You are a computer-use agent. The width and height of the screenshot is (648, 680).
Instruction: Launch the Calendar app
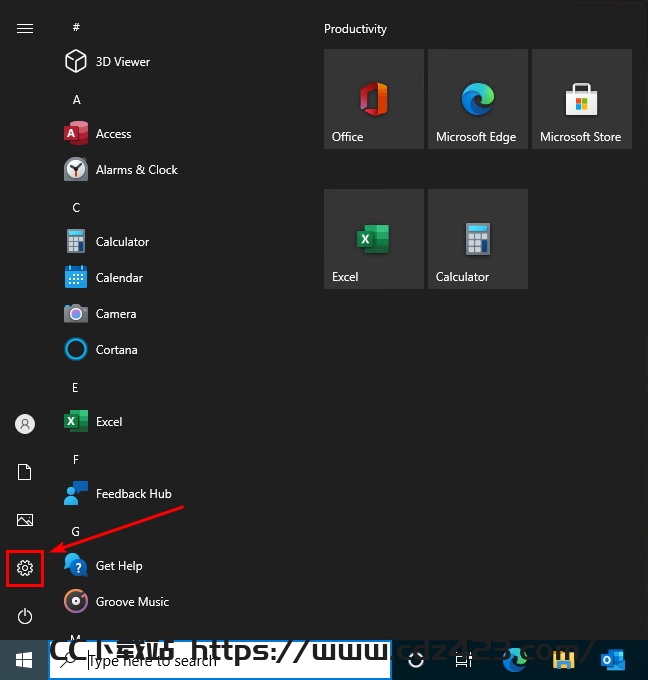click(103, 278)
